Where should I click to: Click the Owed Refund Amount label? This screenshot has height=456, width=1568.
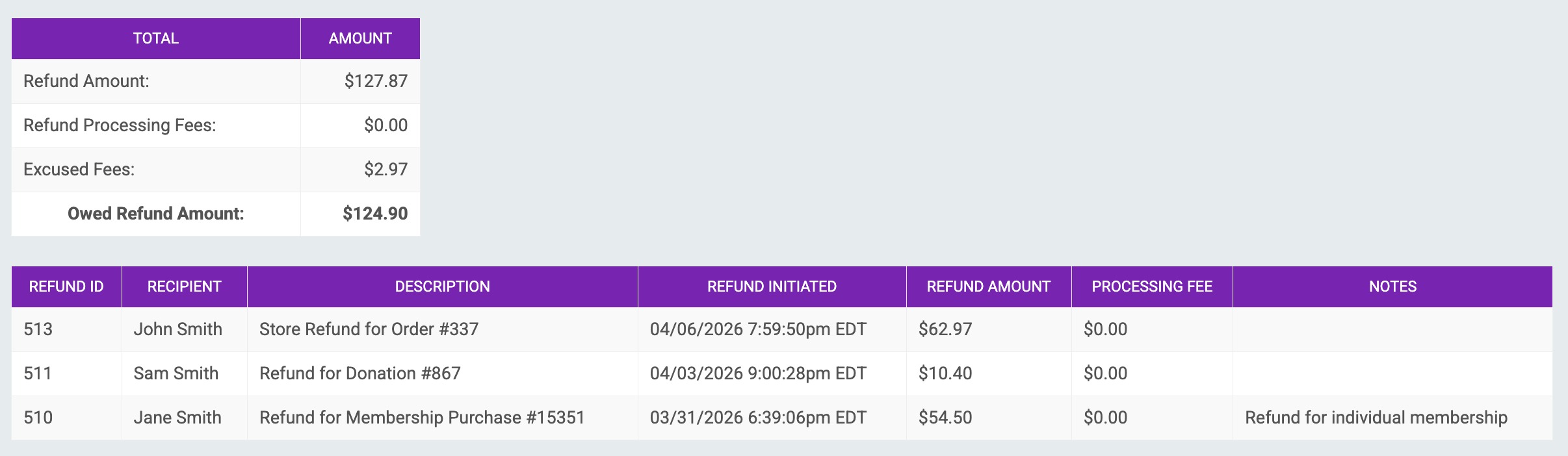[156, 214]
